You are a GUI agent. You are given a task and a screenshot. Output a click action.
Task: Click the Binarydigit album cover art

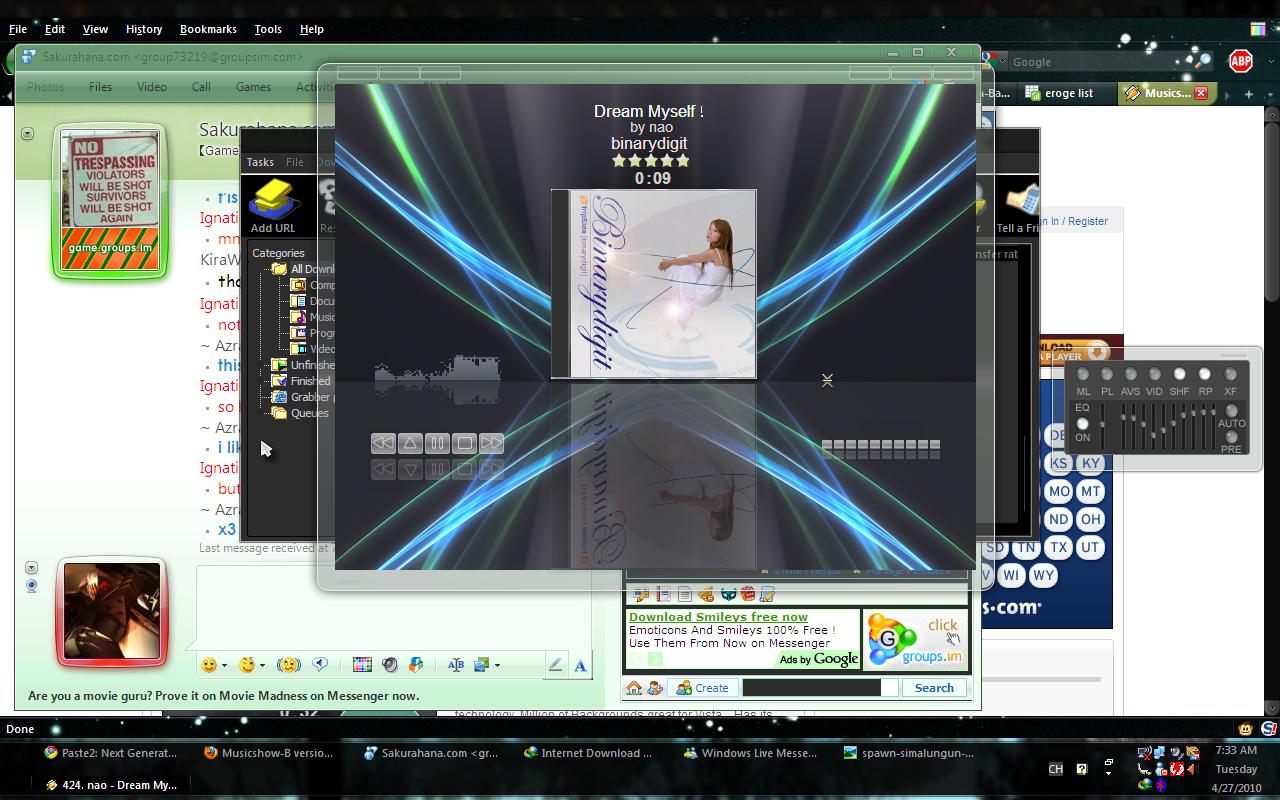[x=654, y=284]
